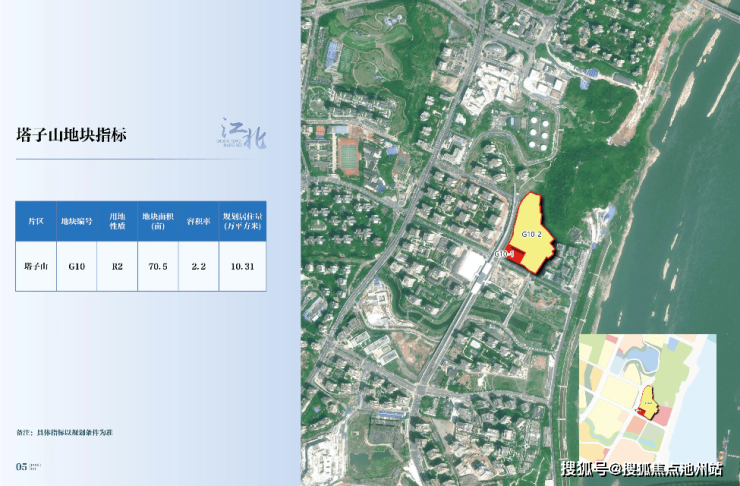Select the yellow G10-2 parcel on map
Screen dimensions: 740x486
[x=532, y=232]
